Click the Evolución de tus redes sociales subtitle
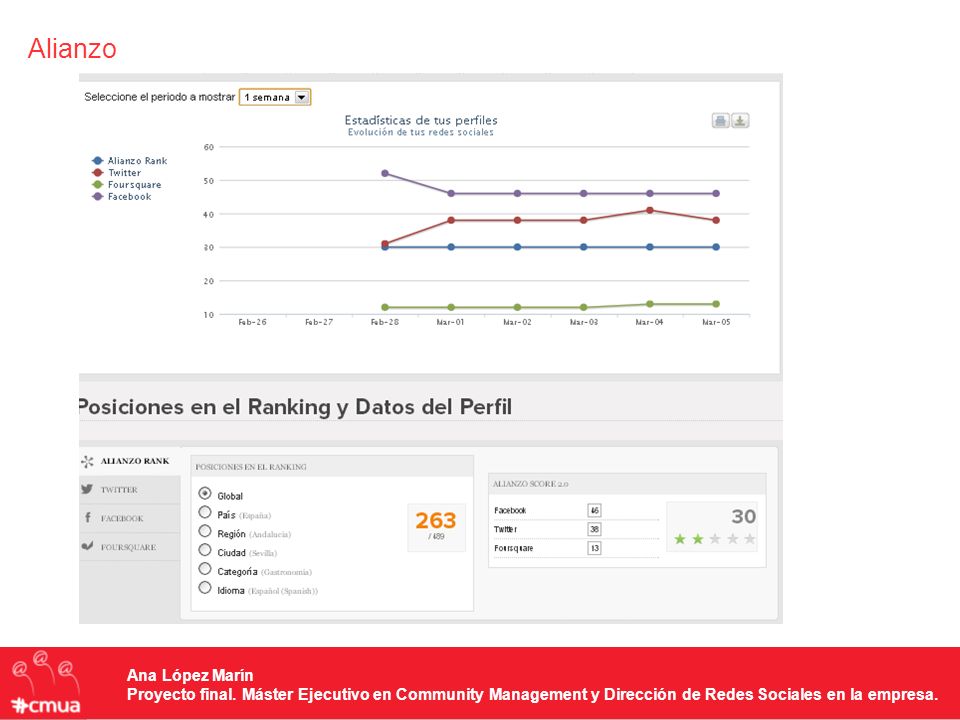Viewport: 960px width, 720px height. (x=421, y=132)
